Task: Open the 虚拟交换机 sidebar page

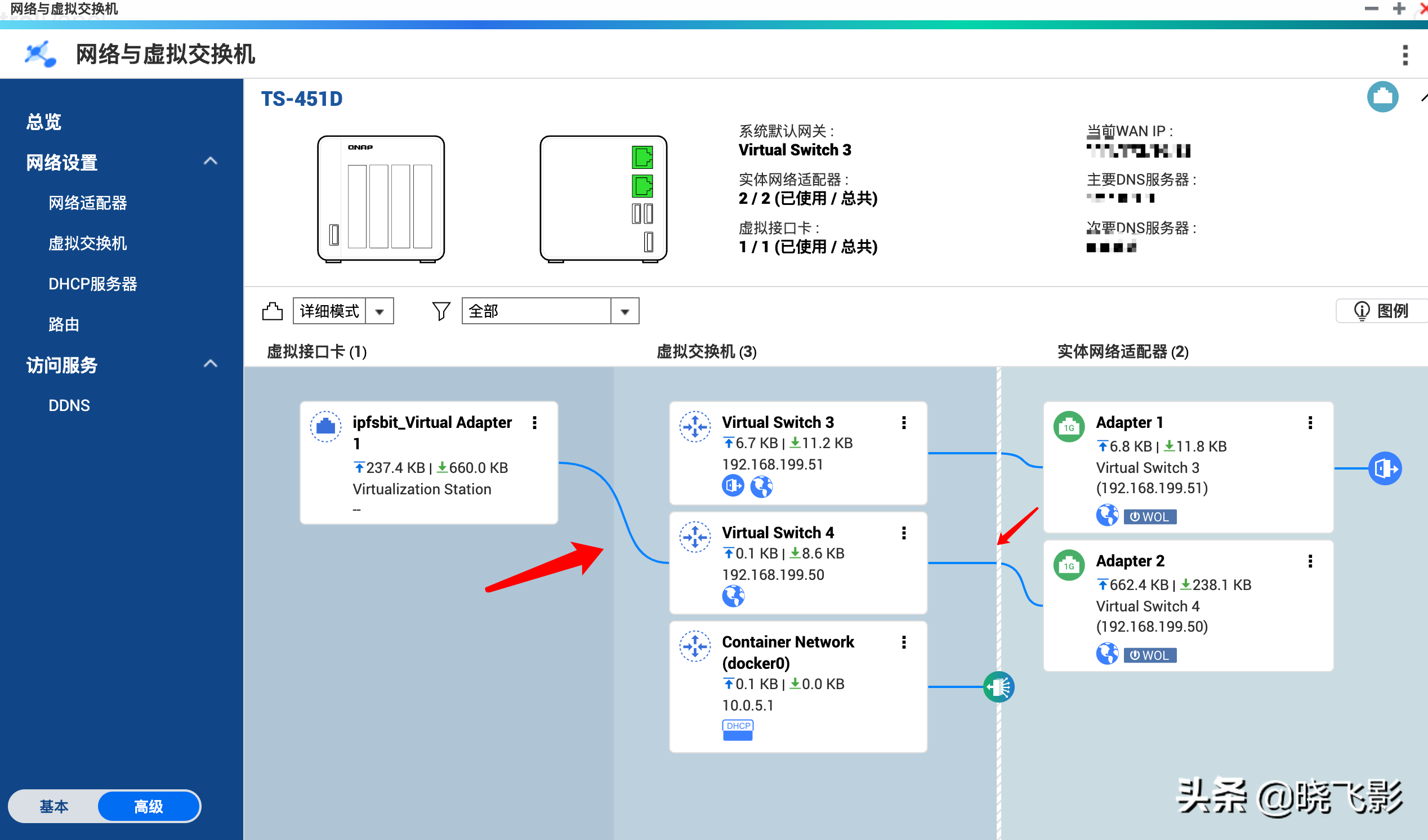Action: (87, 244)
